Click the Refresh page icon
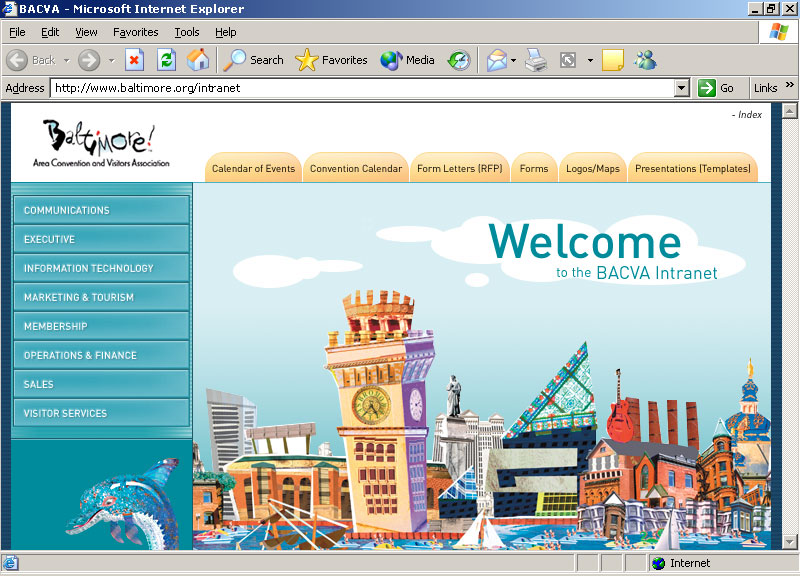The height and width of the screenshot is (576, 800). [x=166, y=60]
